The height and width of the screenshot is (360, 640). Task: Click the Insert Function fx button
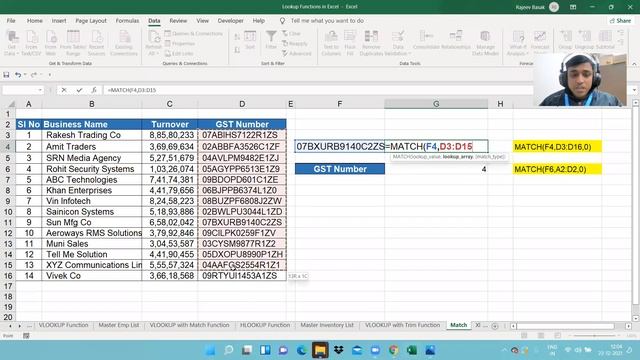94,90
